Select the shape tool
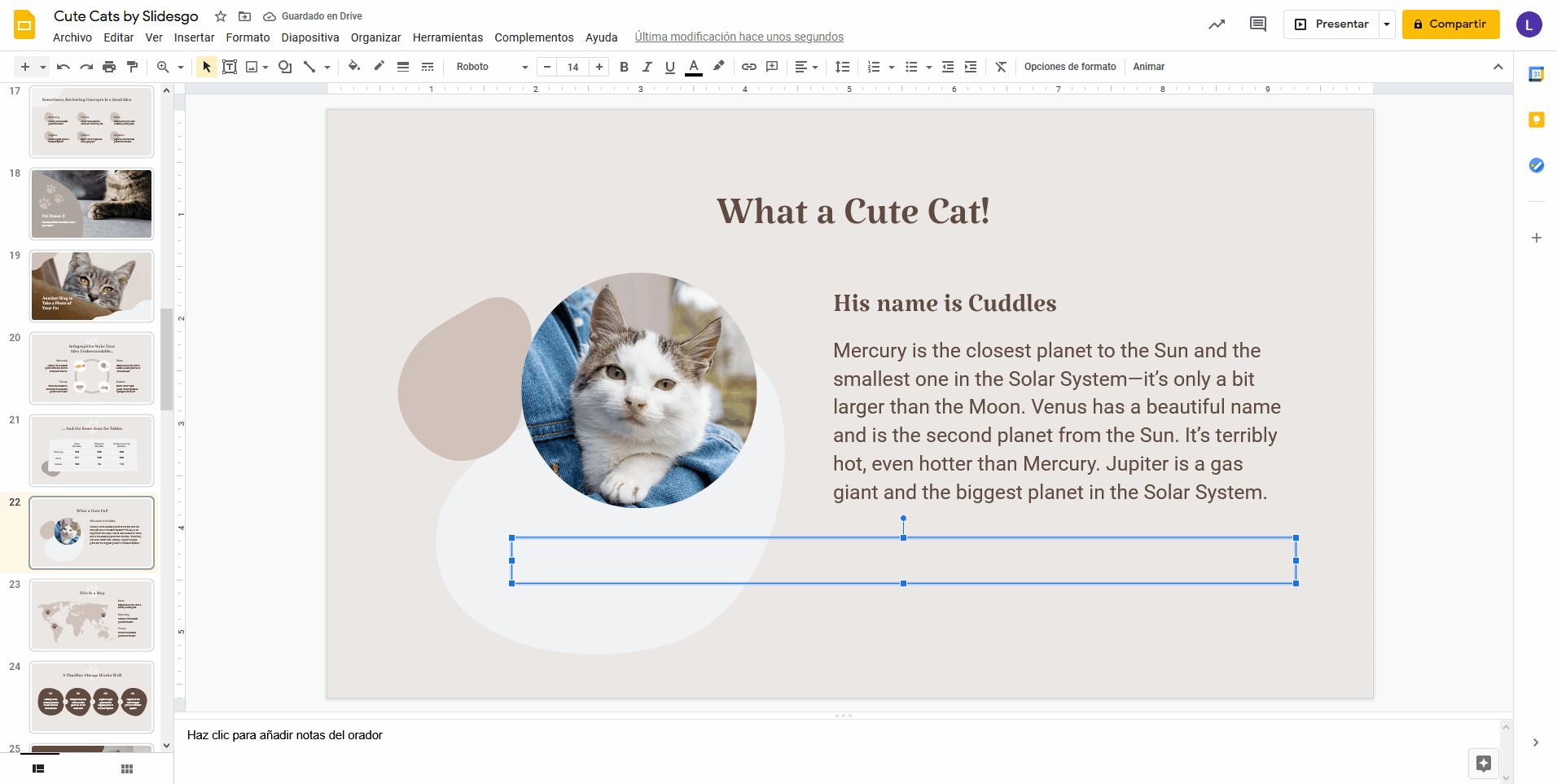The width and height of the screenshot is (1557, 784). (x=285, y=67)
